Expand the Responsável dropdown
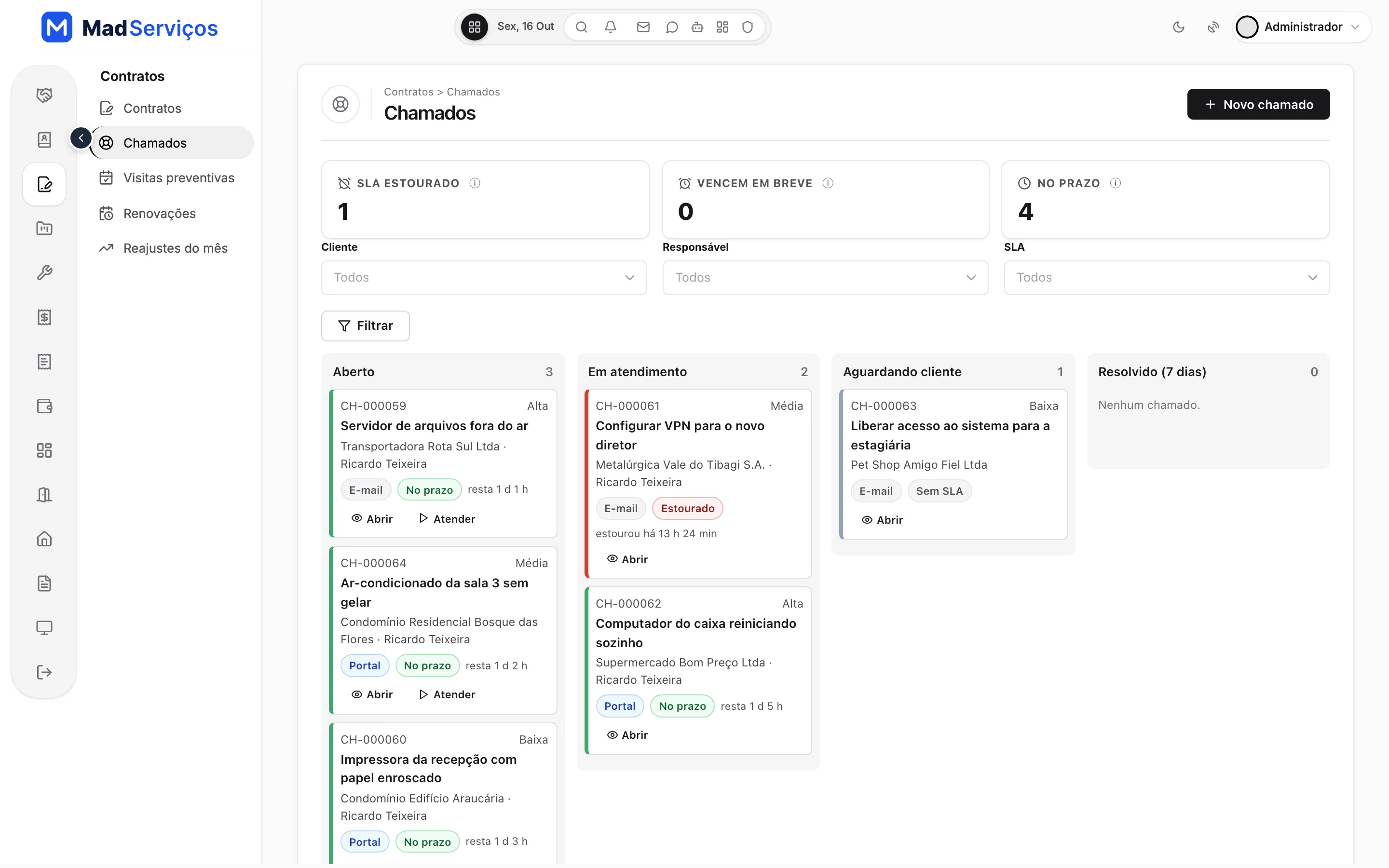The image size is (1389, 868). tap(825, 278)
